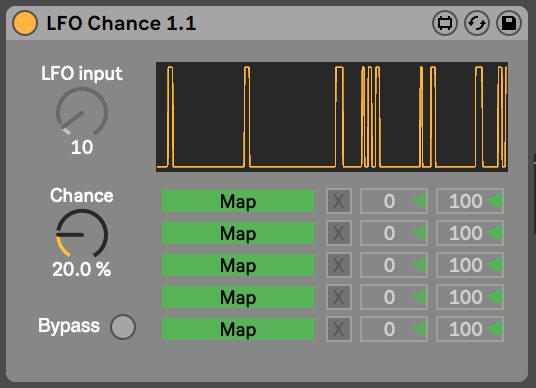This screenshot has width=536, height=388.
Task: Click the fourth row's Map button
Action: 238,297
